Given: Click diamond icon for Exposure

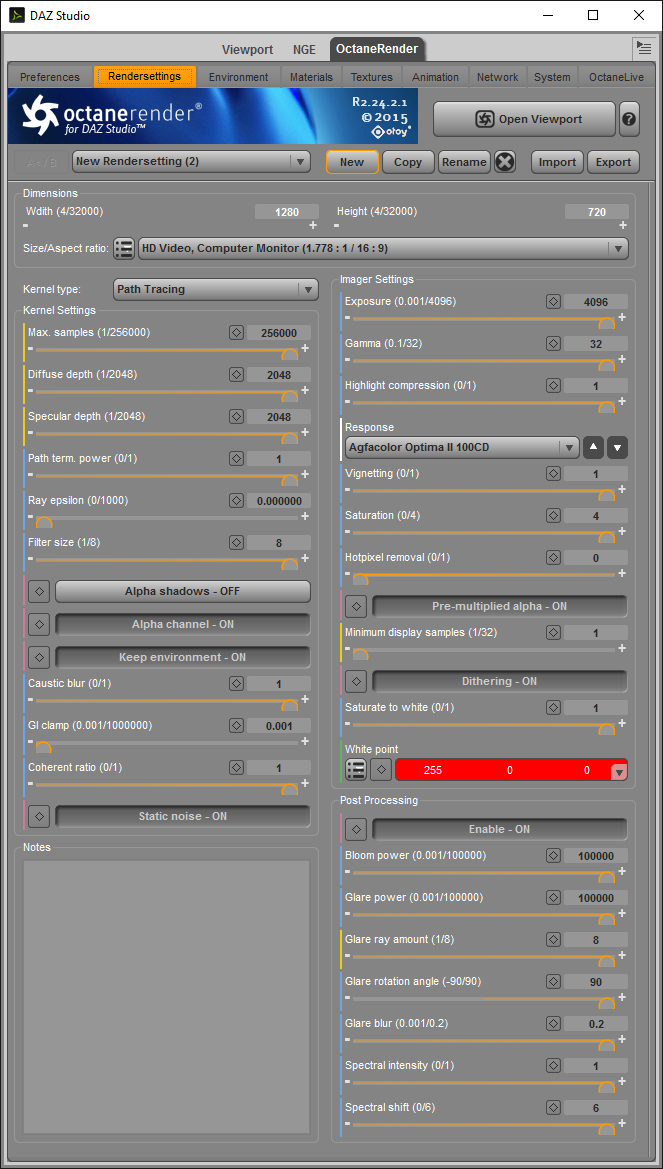Looking at the screenshot, I should point(553,301).
